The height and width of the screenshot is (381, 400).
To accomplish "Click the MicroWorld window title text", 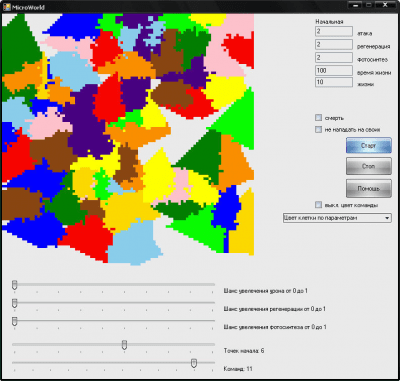I will point(28,7).
